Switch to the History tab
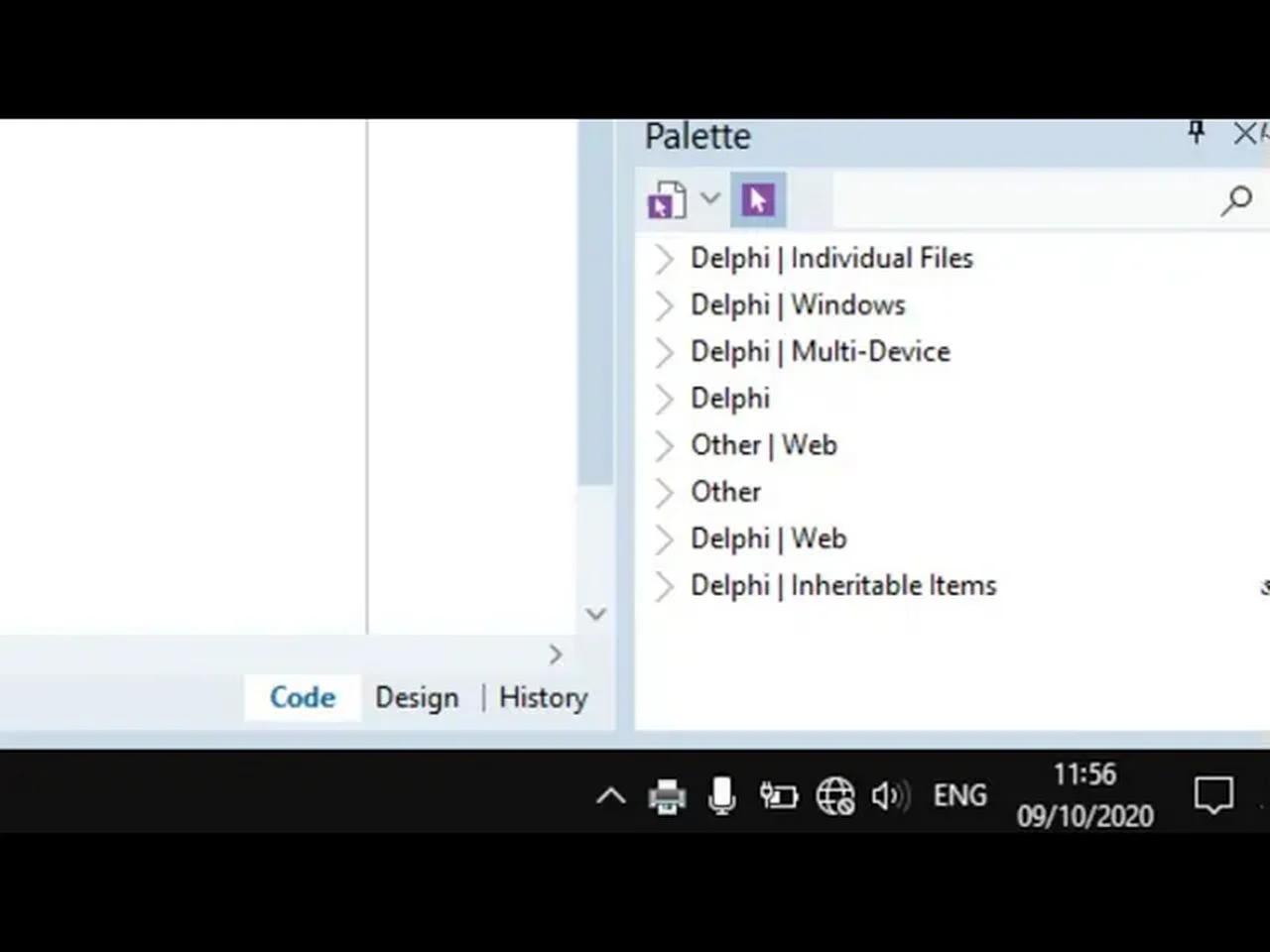Viewport: 1270px width, 952px height. pyautogui.click(x=542, y=697)
